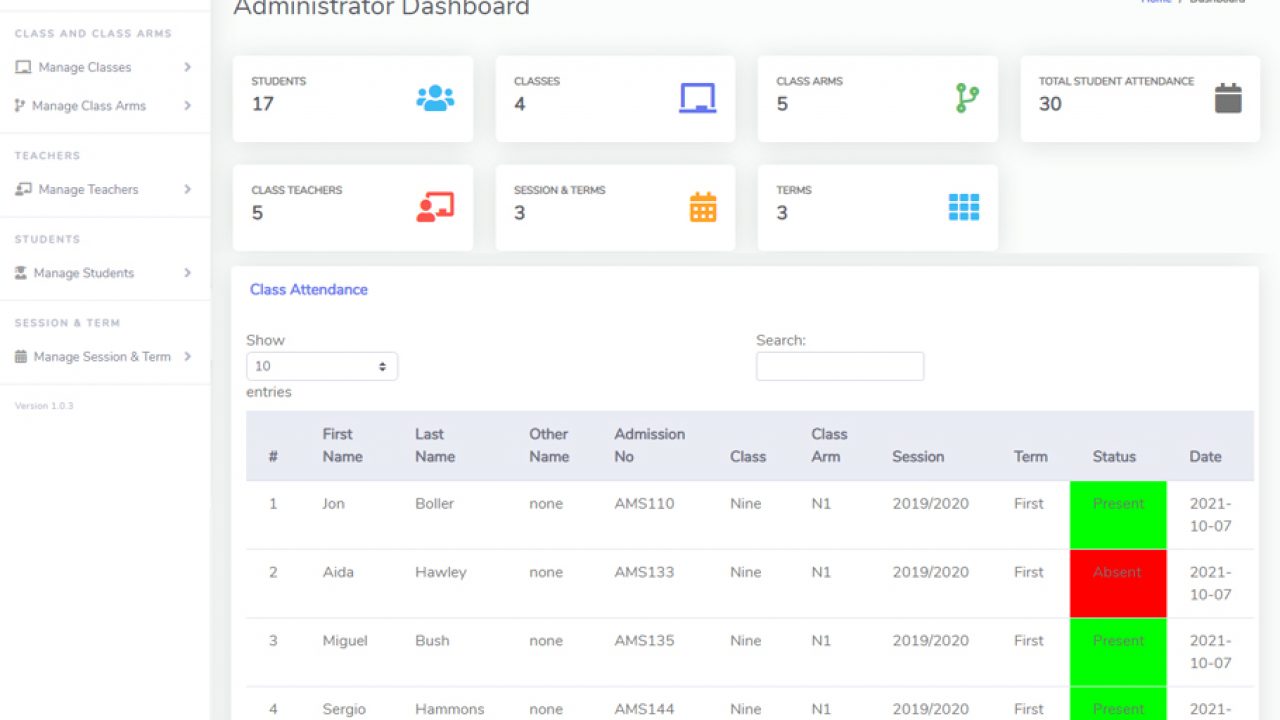The width and height of the screenshot is (1280, 720).
Task: Click the red Absent status cell
Action: (1117, 583)
